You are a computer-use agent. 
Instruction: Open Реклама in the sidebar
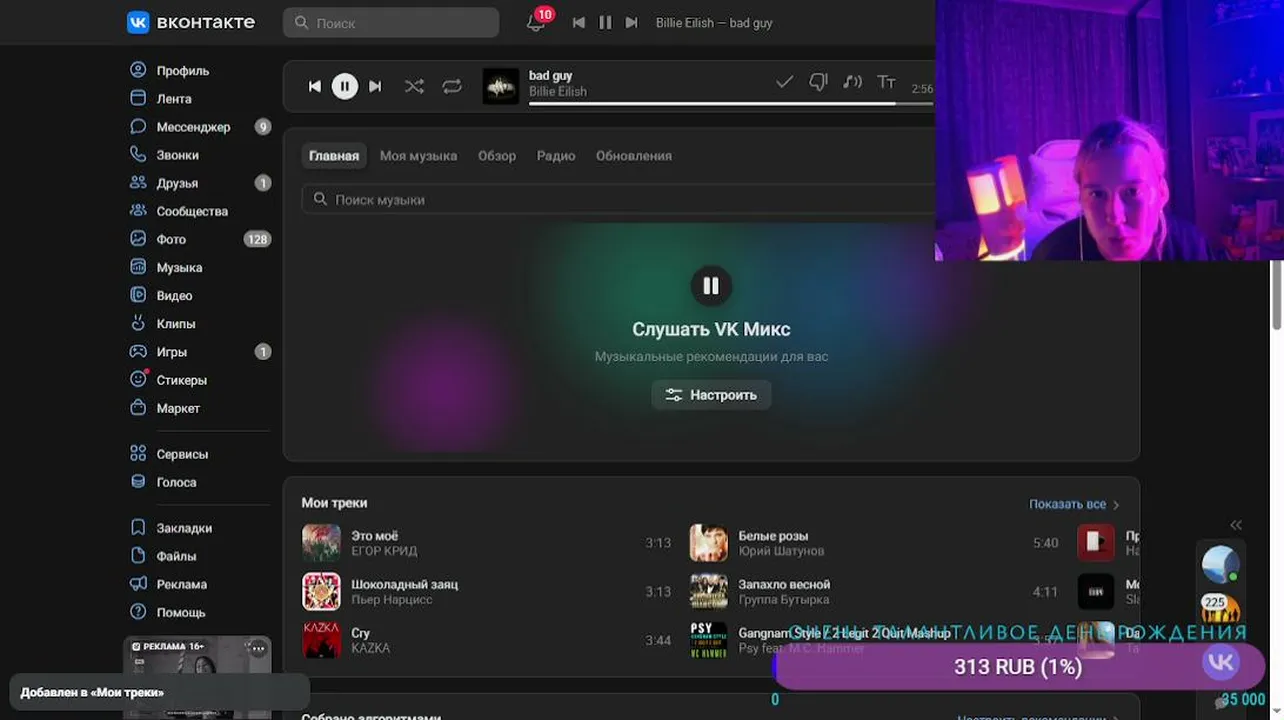click(181, 584)
